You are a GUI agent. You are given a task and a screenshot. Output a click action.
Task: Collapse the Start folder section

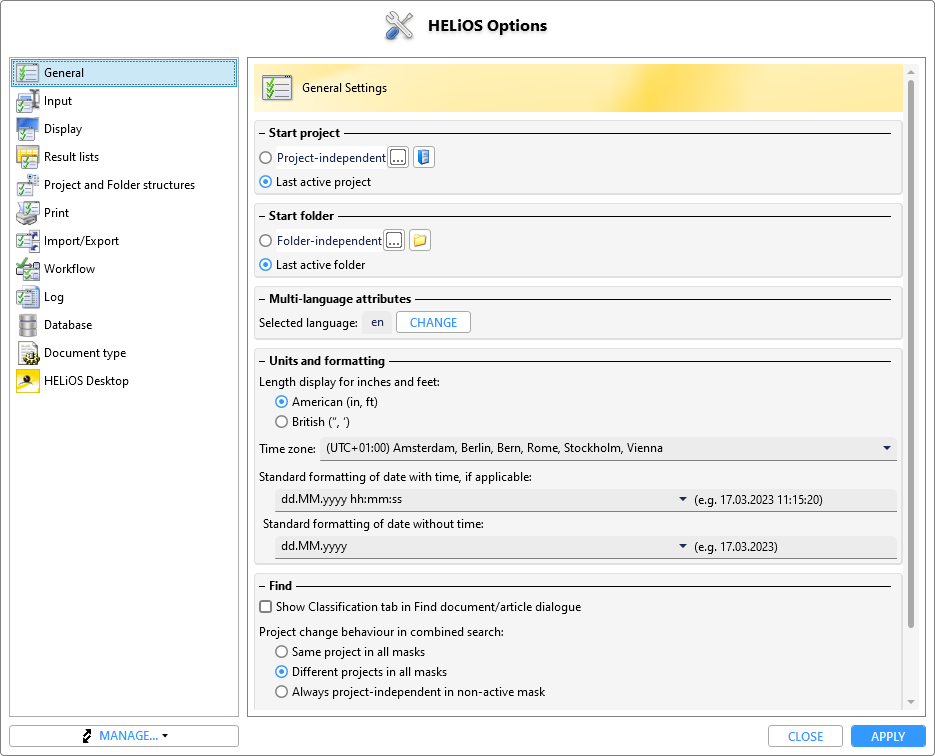(x=262, y=216)
